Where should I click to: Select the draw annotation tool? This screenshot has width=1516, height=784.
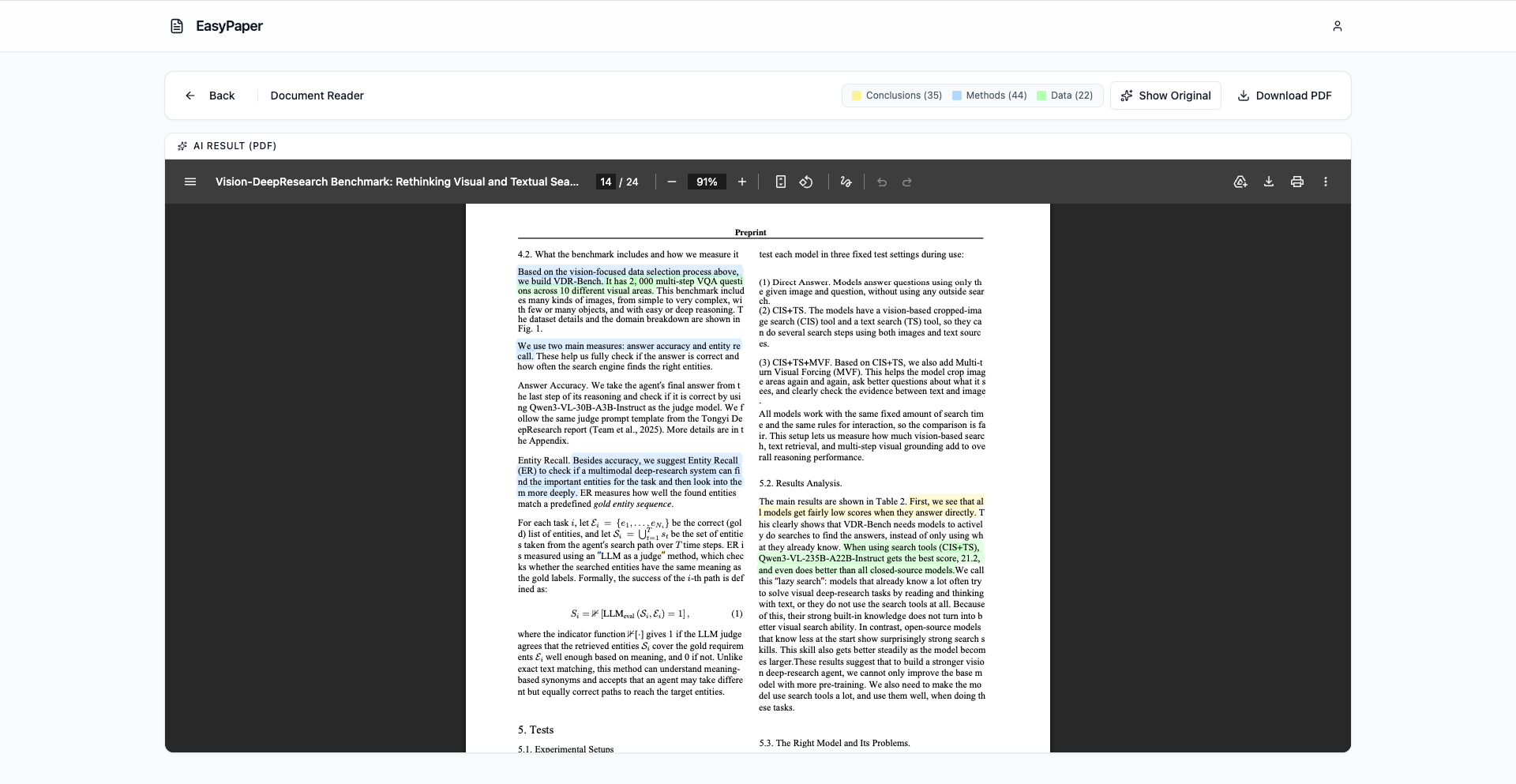pos(846,182)
